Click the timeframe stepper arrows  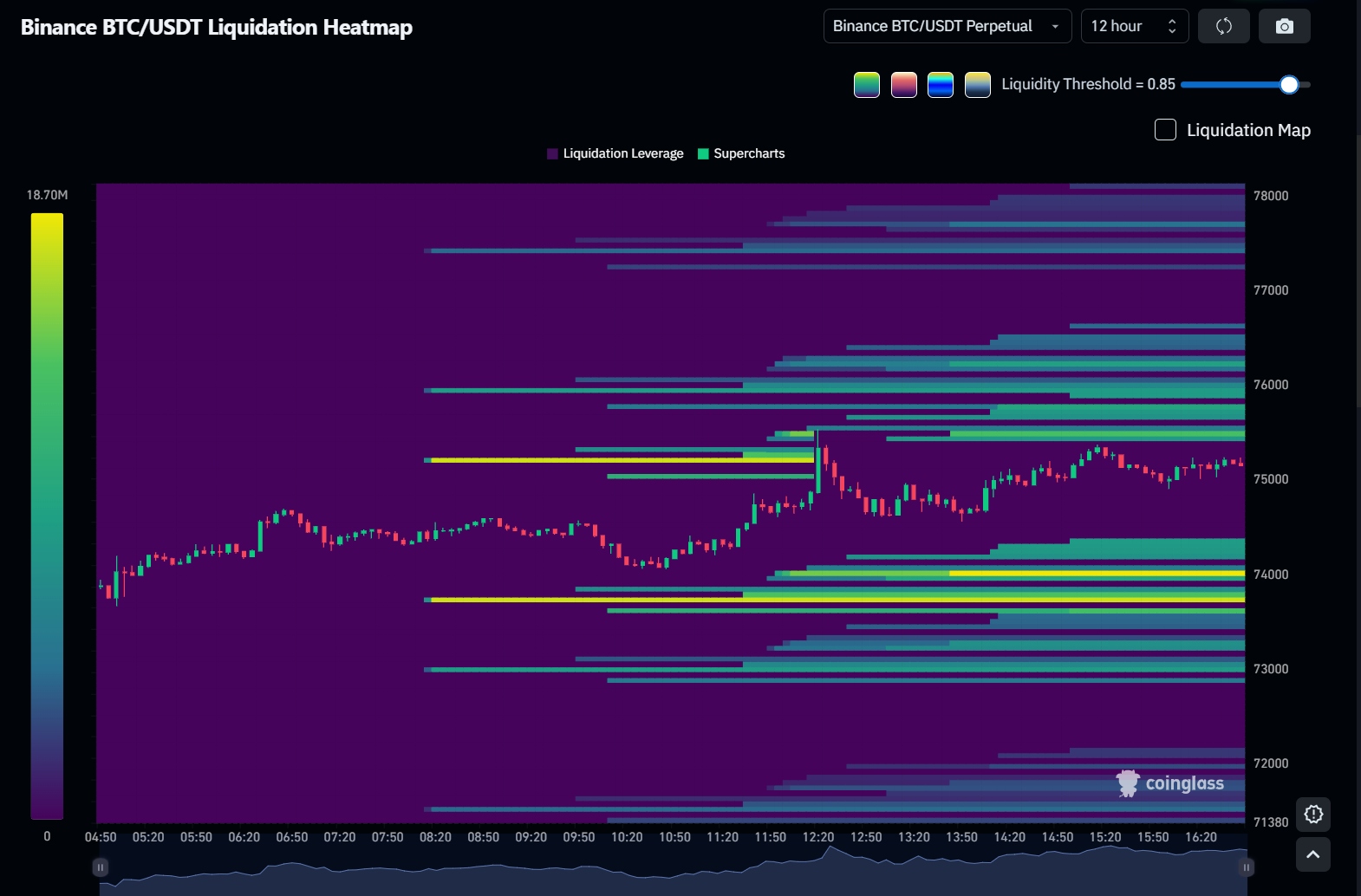pos(1172,26)
